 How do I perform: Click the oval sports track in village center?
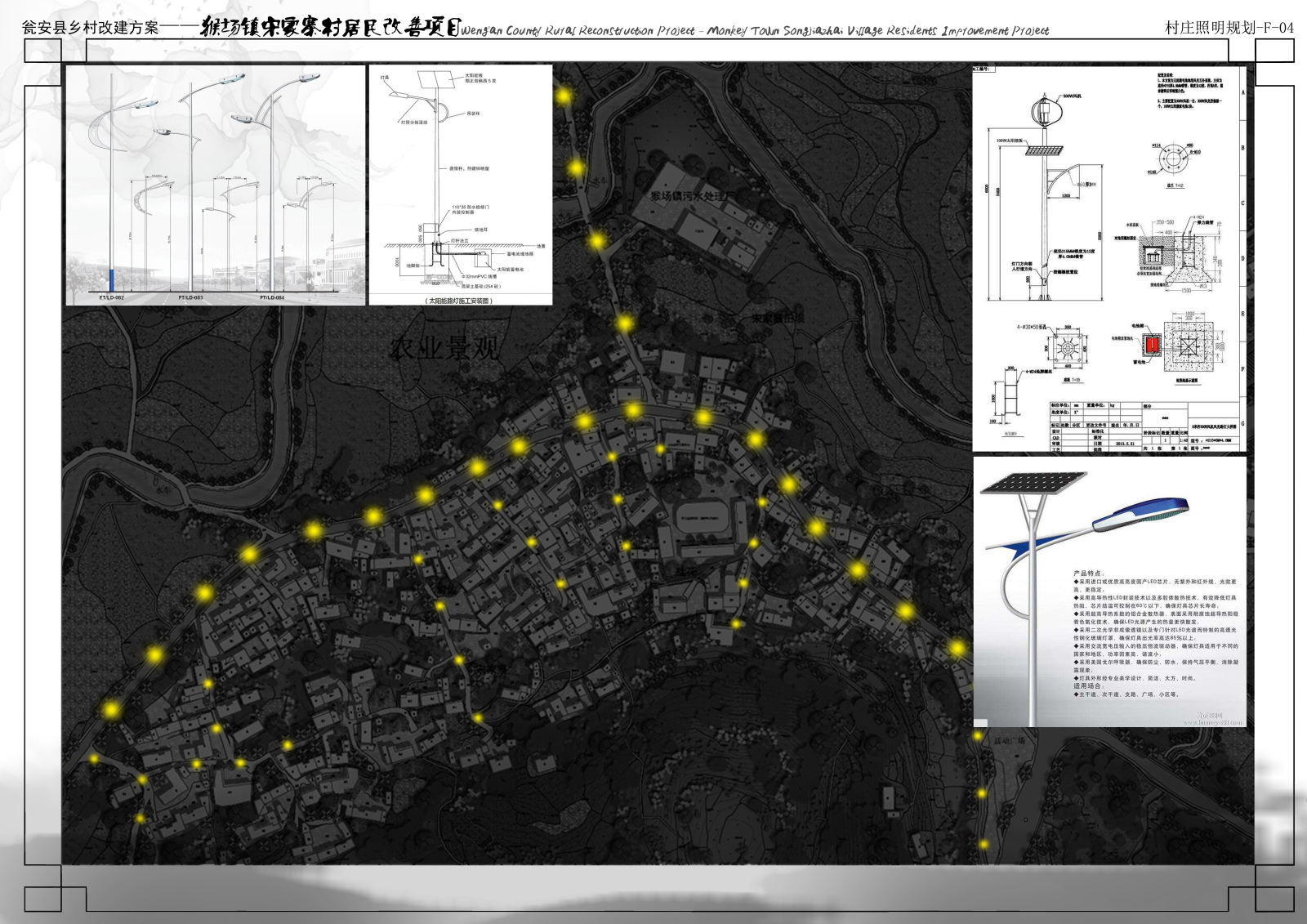(705, 517)
